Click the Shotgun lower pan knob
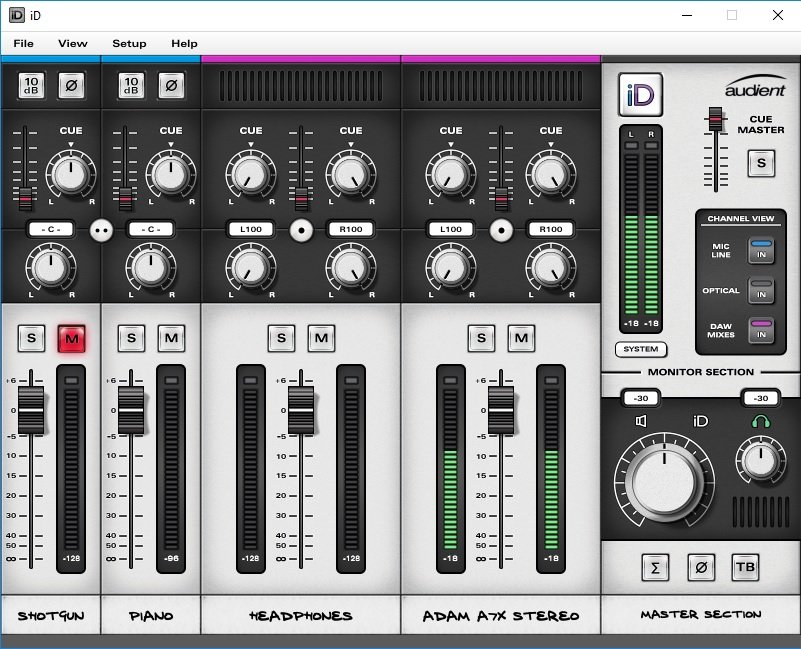The image size is (801, 649). [51, 267]
